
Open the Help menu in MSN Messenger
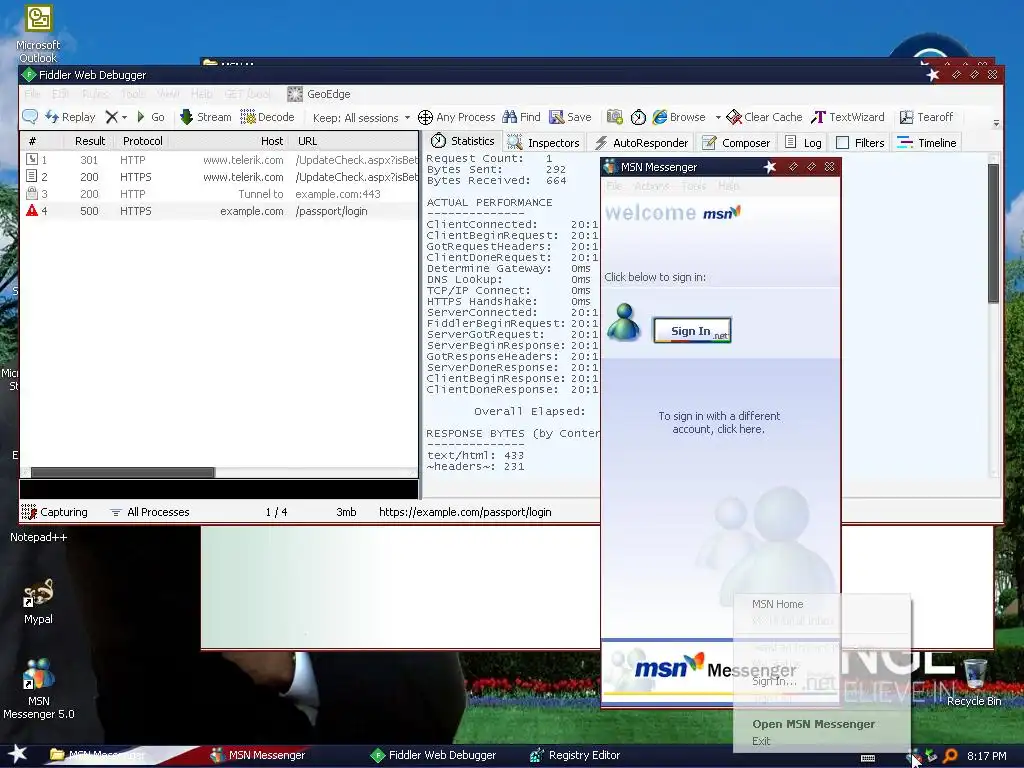(728, 186)
